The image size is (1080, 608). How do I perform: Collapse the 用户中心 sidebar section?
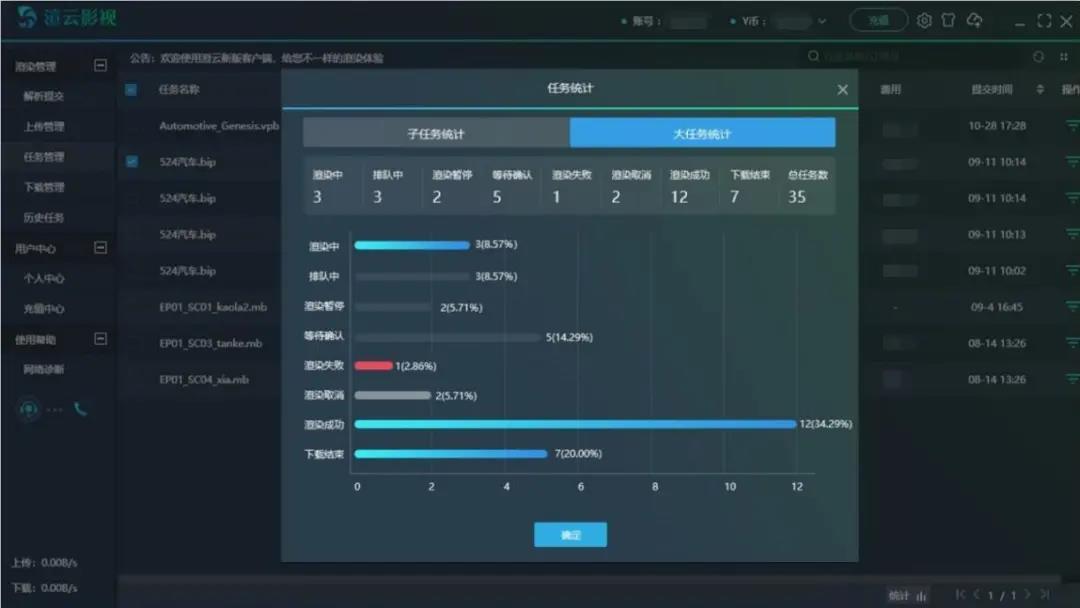(x=100, y=247)
